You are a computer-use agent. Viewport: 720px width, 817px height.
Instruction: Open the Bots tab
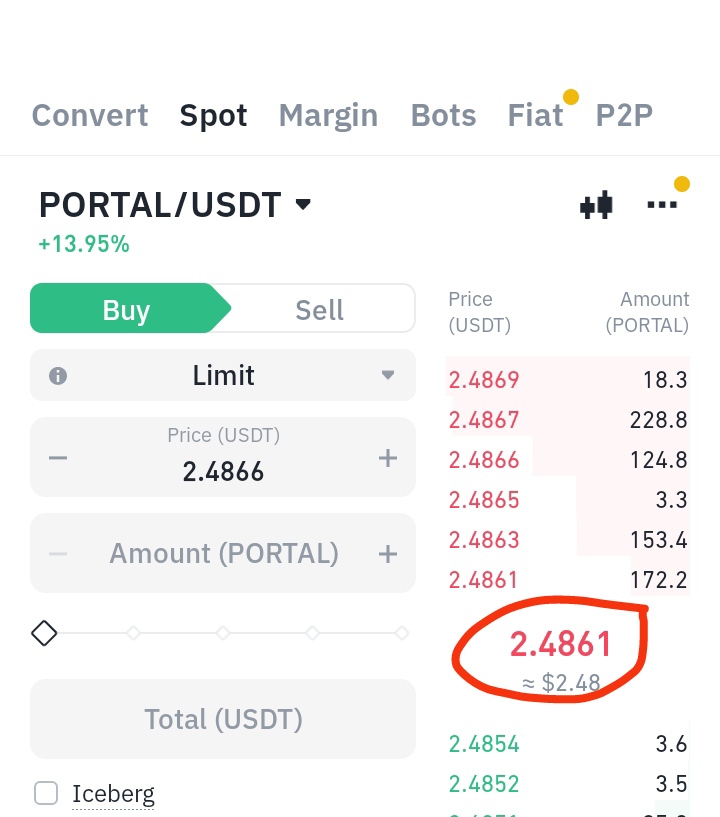443,115
